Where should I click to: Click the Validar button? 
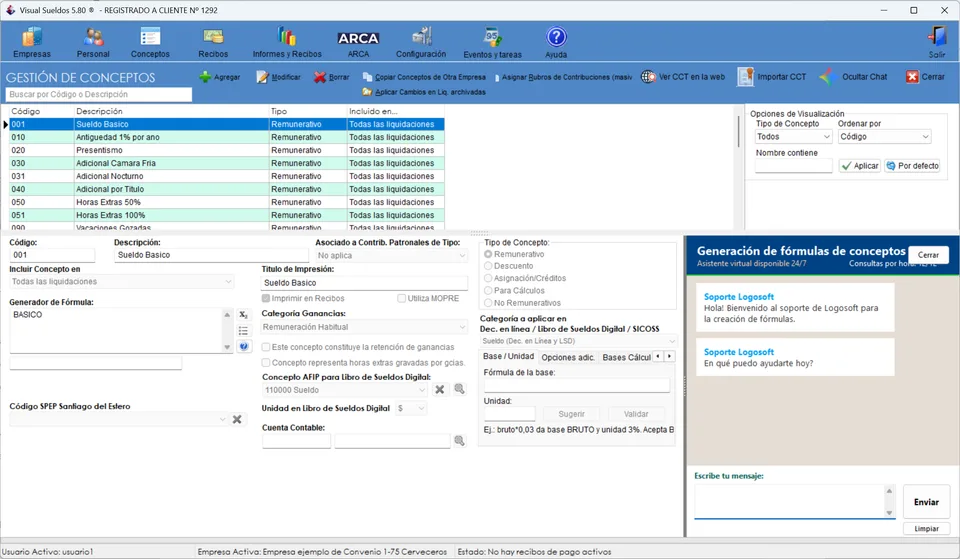click(x=636, y=414)
